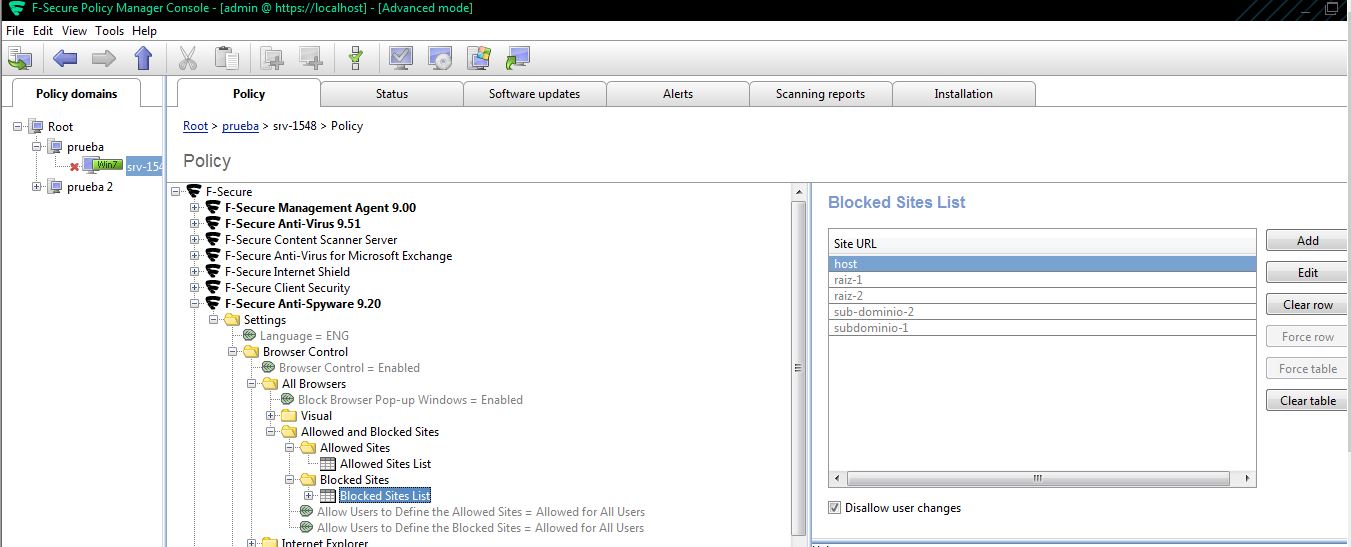Viewport: 1351px width, 547px height.
Task: Click the green checkmark list icon
Action: [x=355, y=58]
